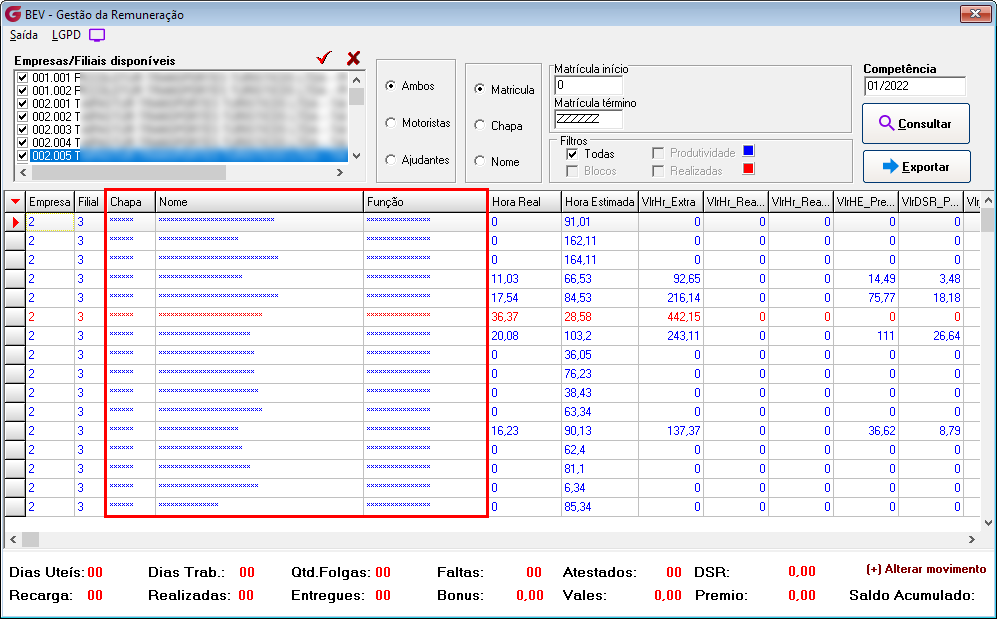
Task: Toggle the Blocos filter checkbox
Action: (x=572, y=171)
